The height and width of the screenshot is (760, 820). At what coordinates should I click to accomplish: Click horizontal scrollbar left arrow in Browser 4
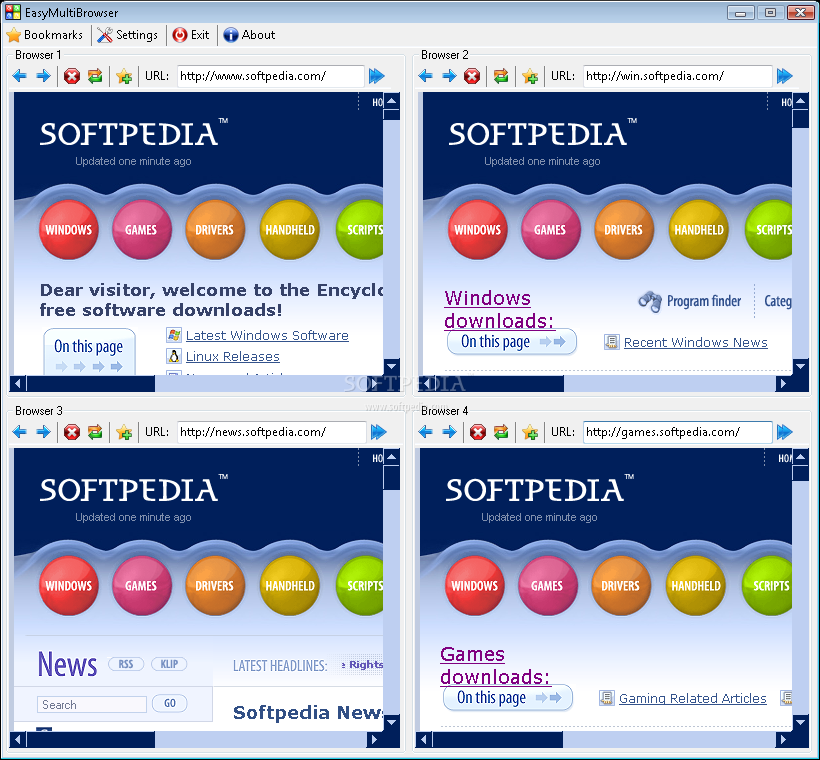coord(424,740)
